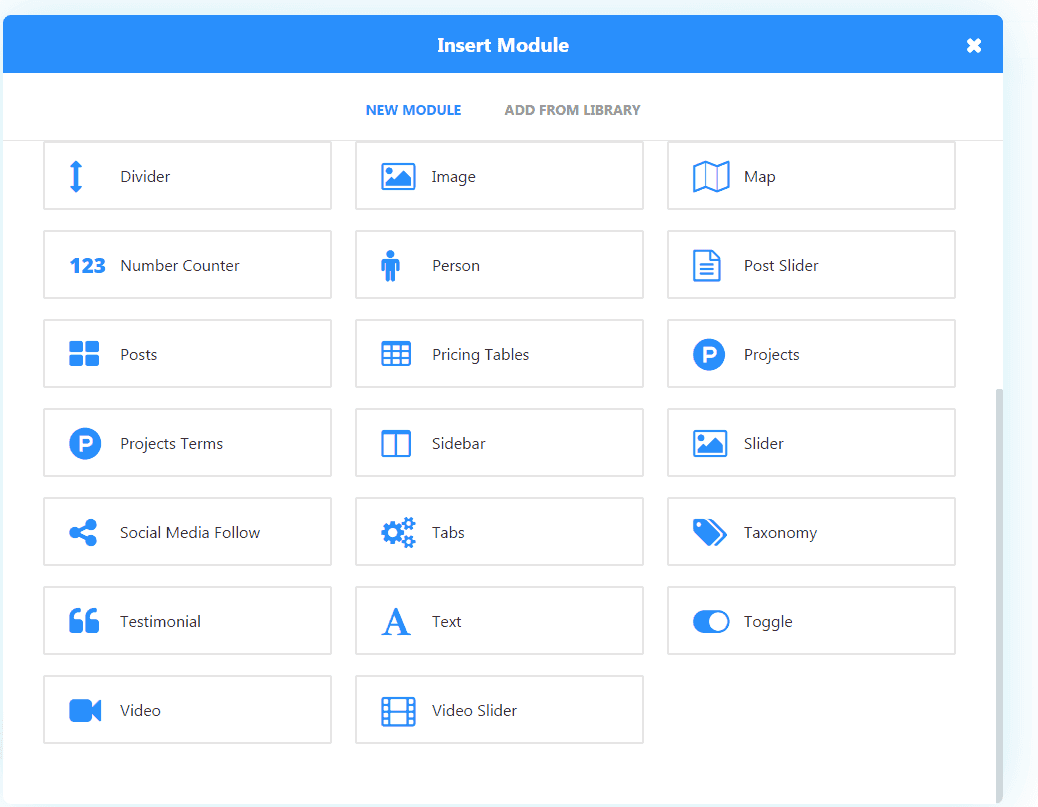Insert the Sidebar module
Screen dimensions: 1038x807
pos(499,443)
